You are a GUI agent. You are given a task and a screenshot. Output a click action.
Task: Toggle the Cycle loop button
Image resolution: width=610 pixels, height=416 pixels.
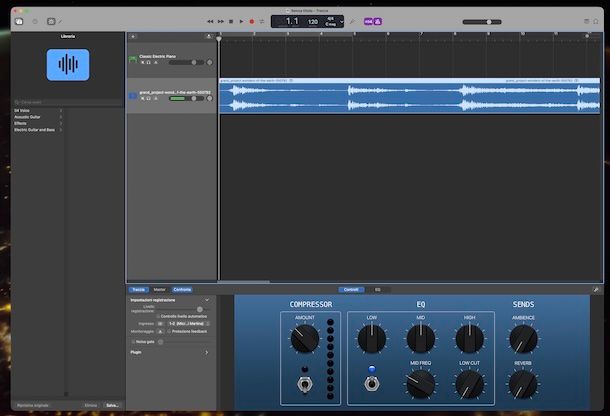point(262,22)
